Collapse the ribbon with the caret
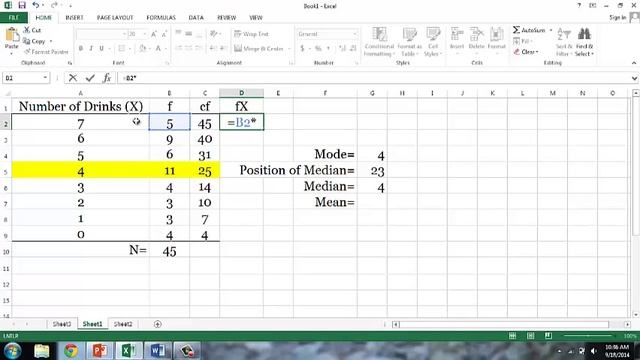 pos(634,63)
